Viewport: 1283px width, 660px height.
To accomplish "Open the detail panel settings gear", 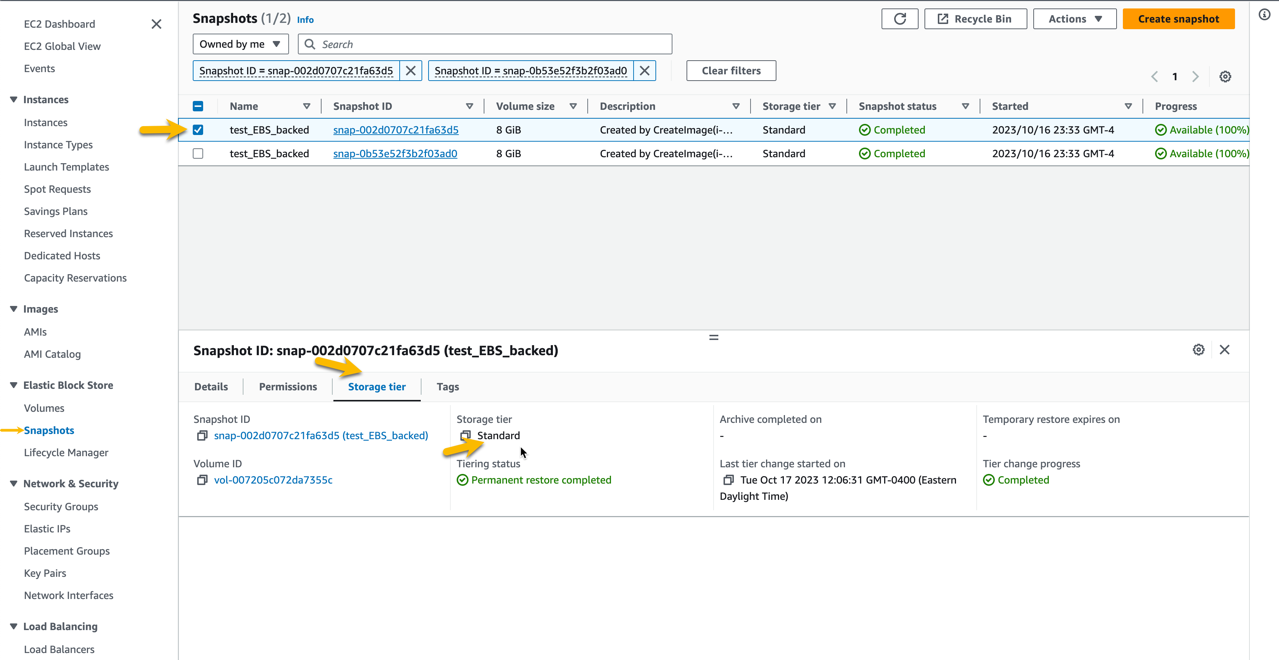I will coord(1199,350).
